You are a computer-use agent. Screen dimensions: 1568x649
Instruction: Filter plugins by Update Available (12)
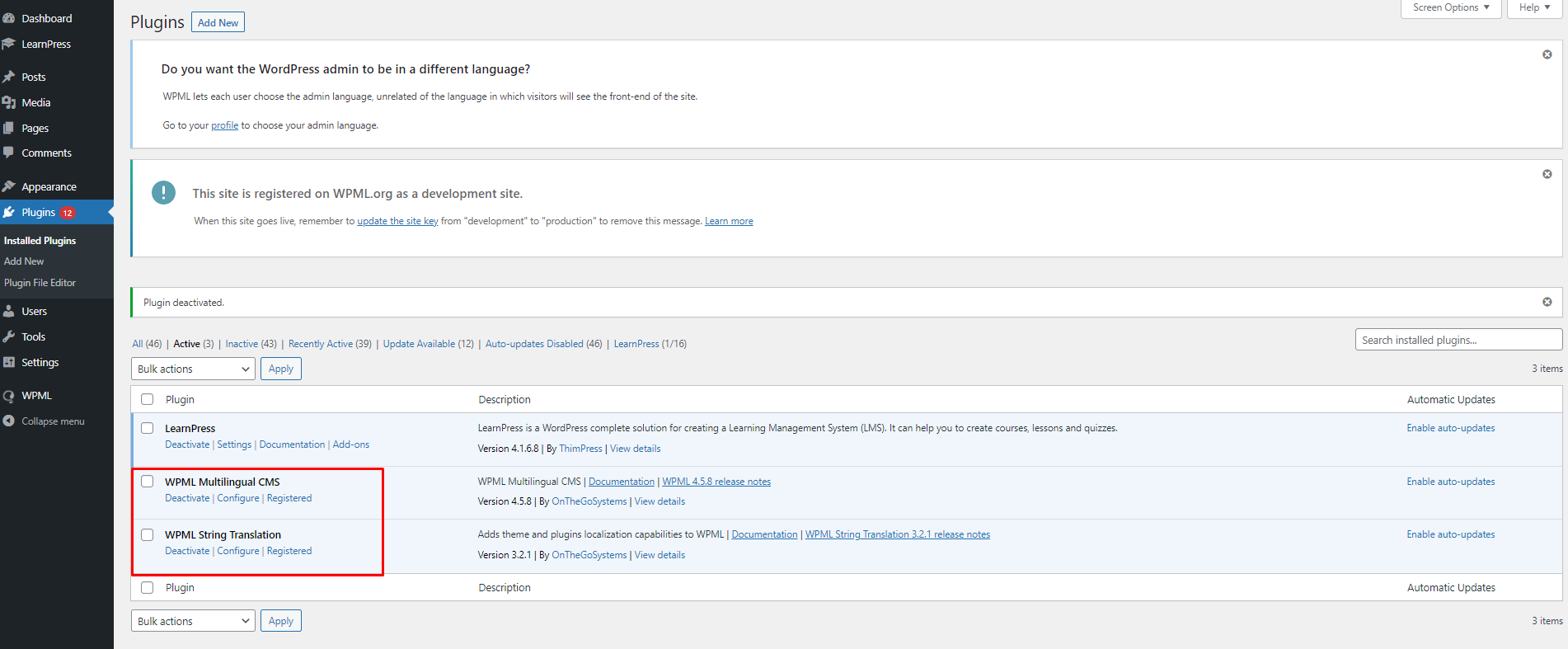coord(428,344)
